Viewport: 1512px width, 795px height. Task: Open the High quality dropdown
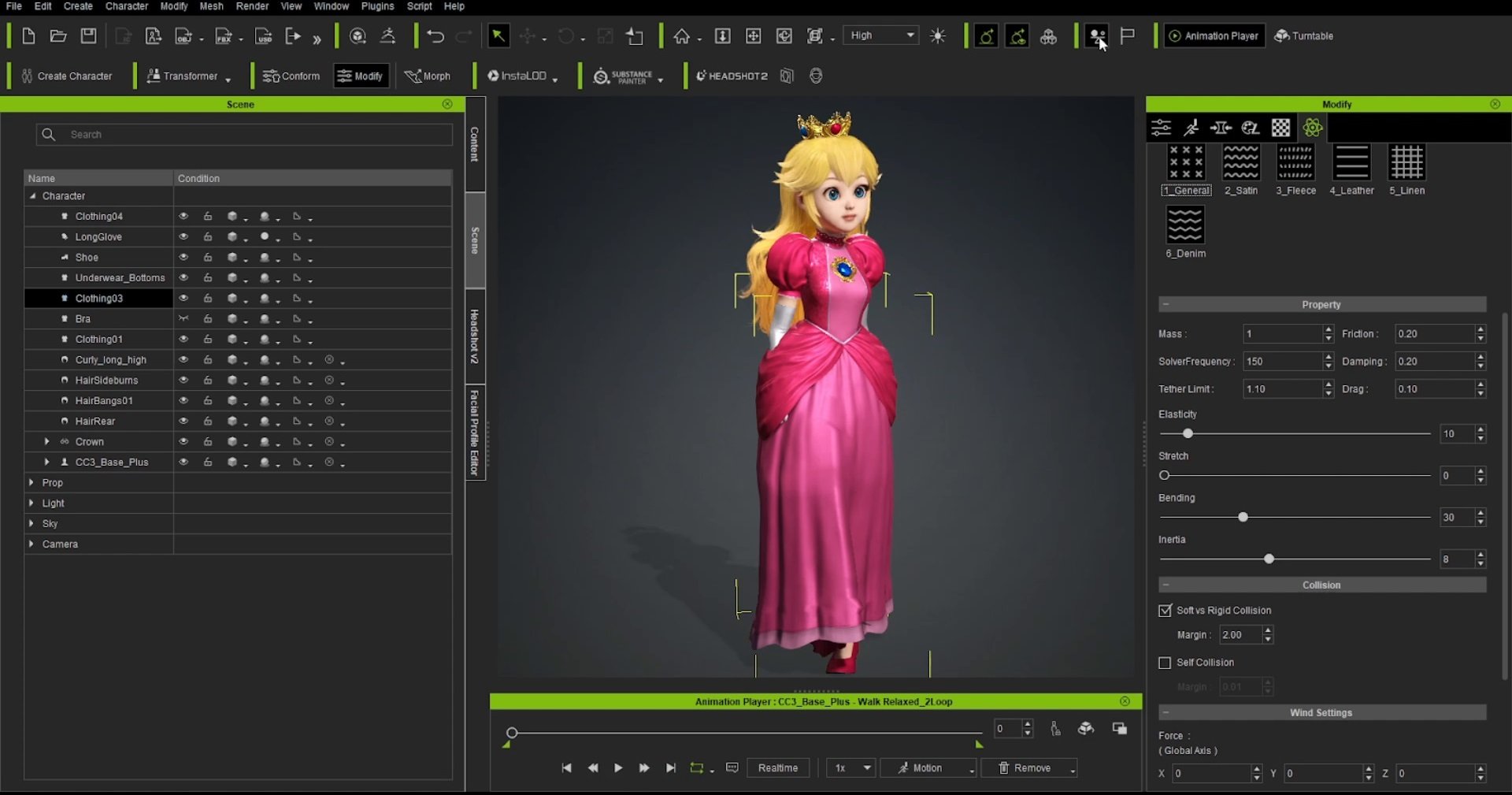881,35
